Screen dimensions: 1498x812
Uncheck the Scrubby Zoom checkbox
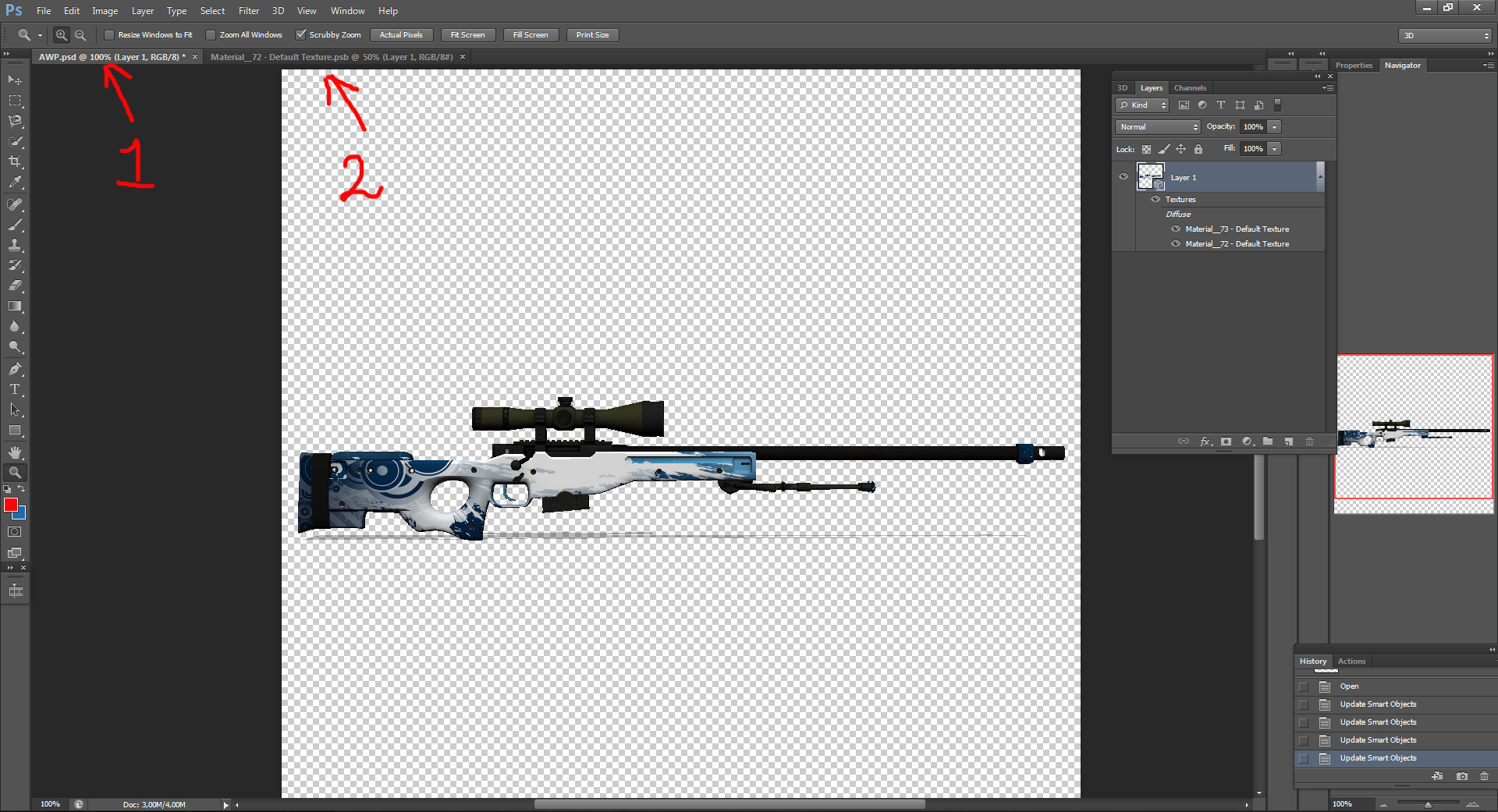pyautogui.click(x=300, y=35)
